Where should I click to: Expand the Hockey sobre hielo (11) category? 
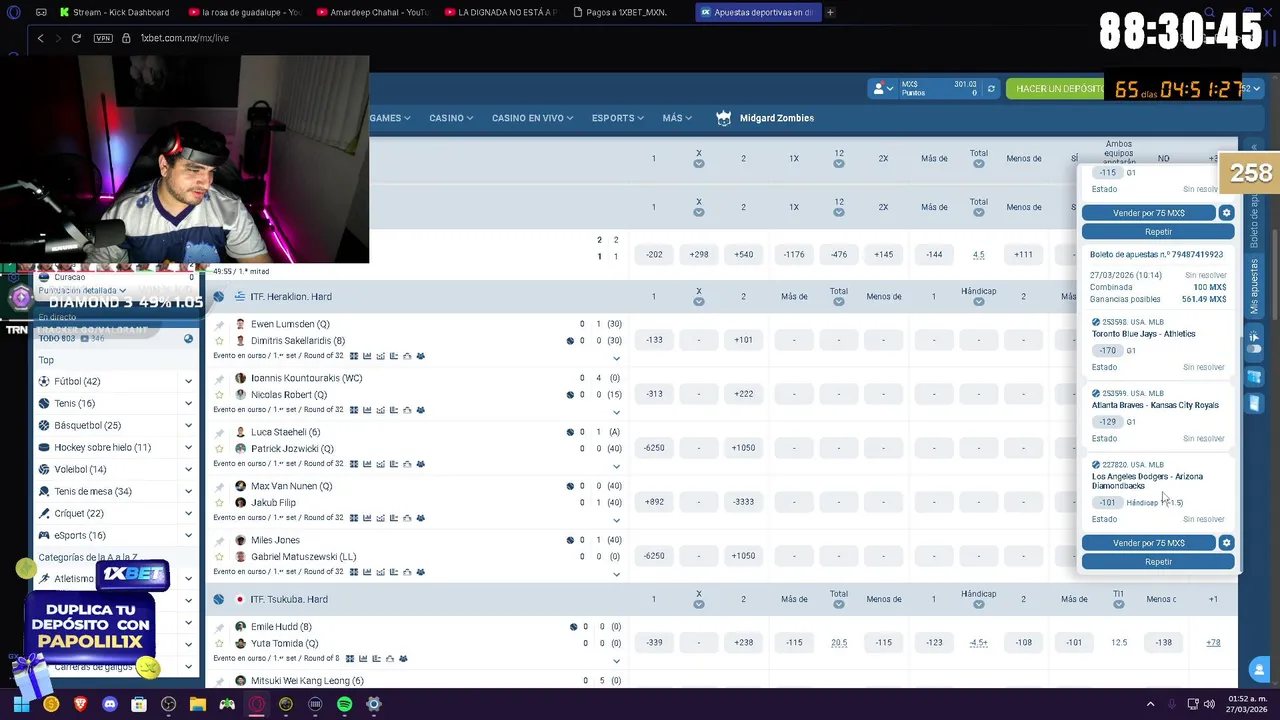coord(188,447)
